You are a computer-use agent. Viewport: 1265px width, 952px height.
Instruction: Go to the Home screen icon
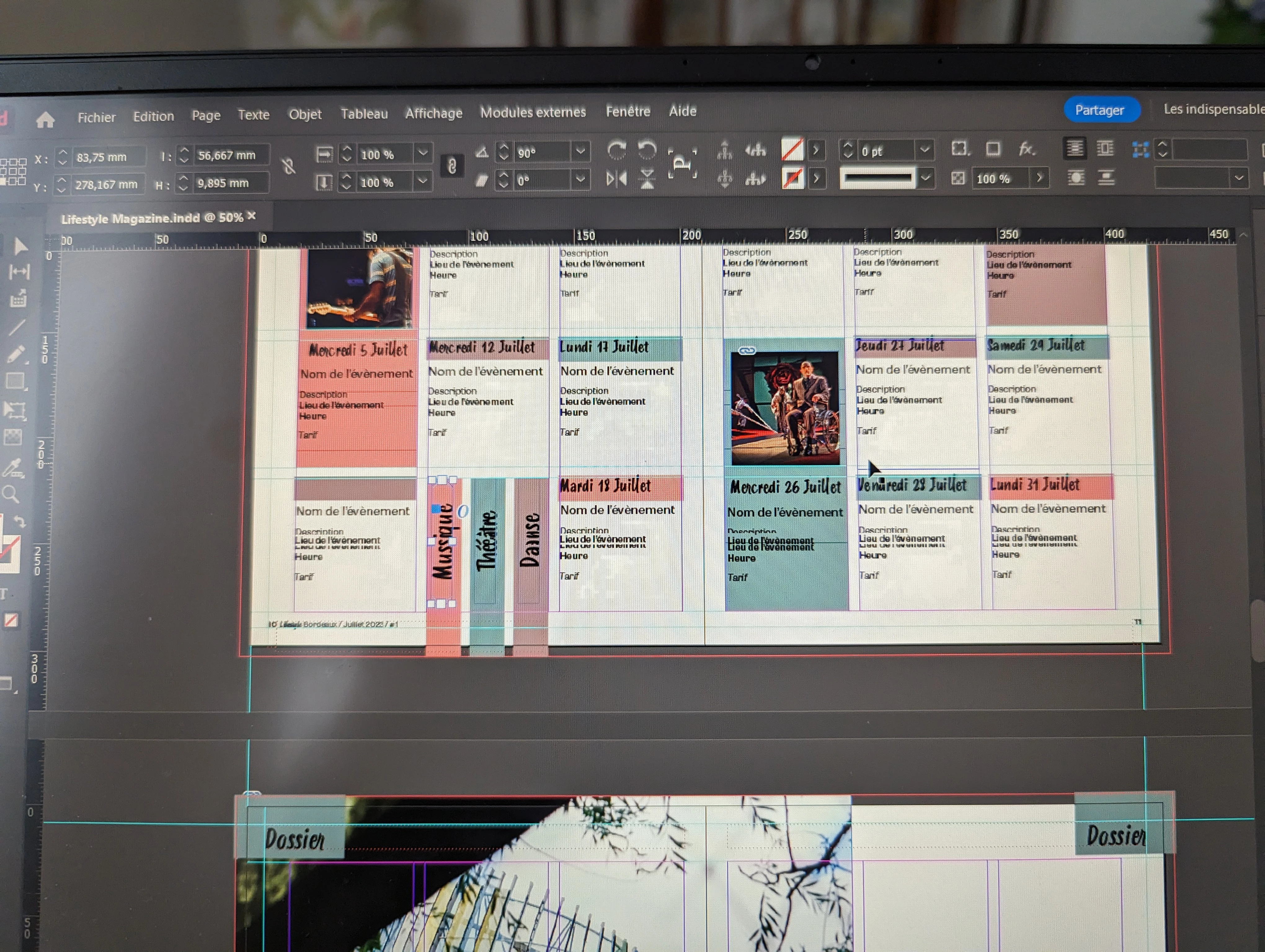click(x=45, y=119)
